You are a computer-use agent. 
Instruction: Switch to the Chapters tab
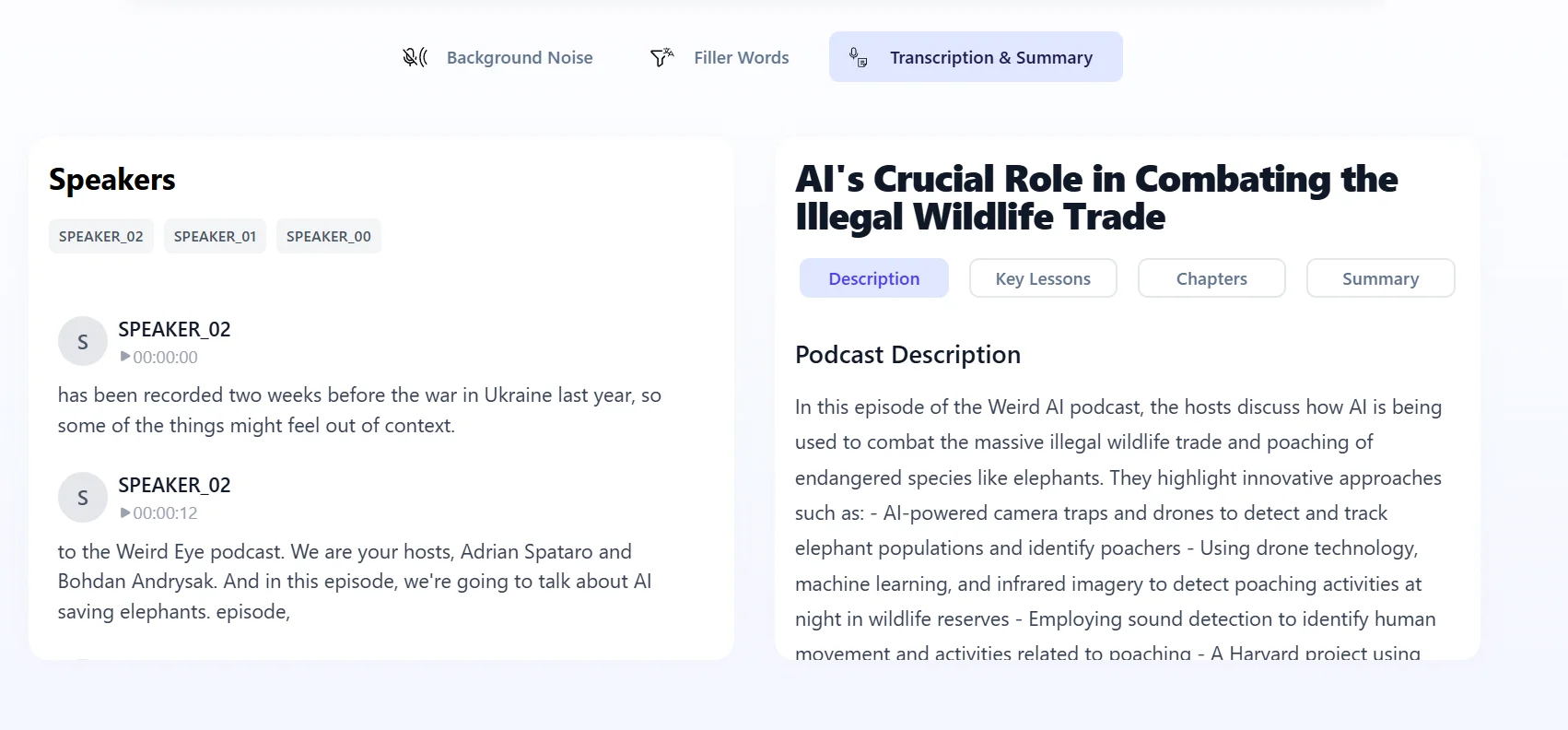coord(1211,278)
